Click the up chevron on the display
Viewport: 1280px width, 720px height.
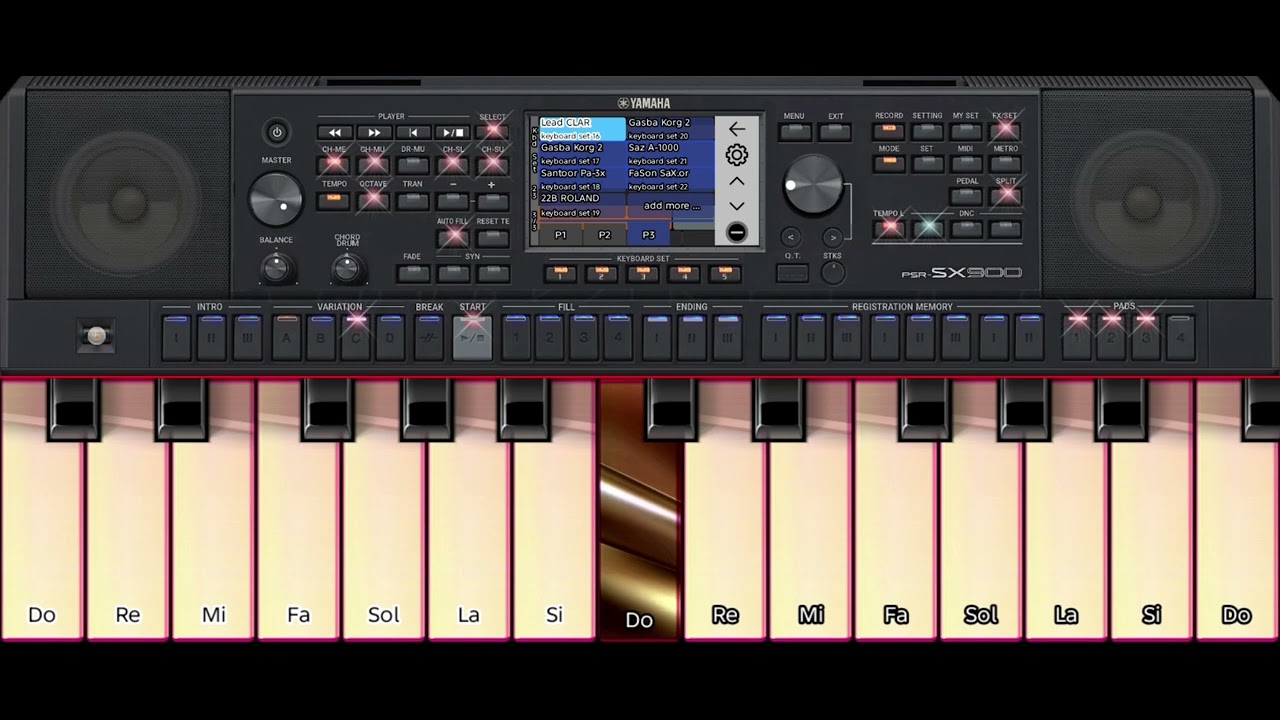[x=737, y=181]
